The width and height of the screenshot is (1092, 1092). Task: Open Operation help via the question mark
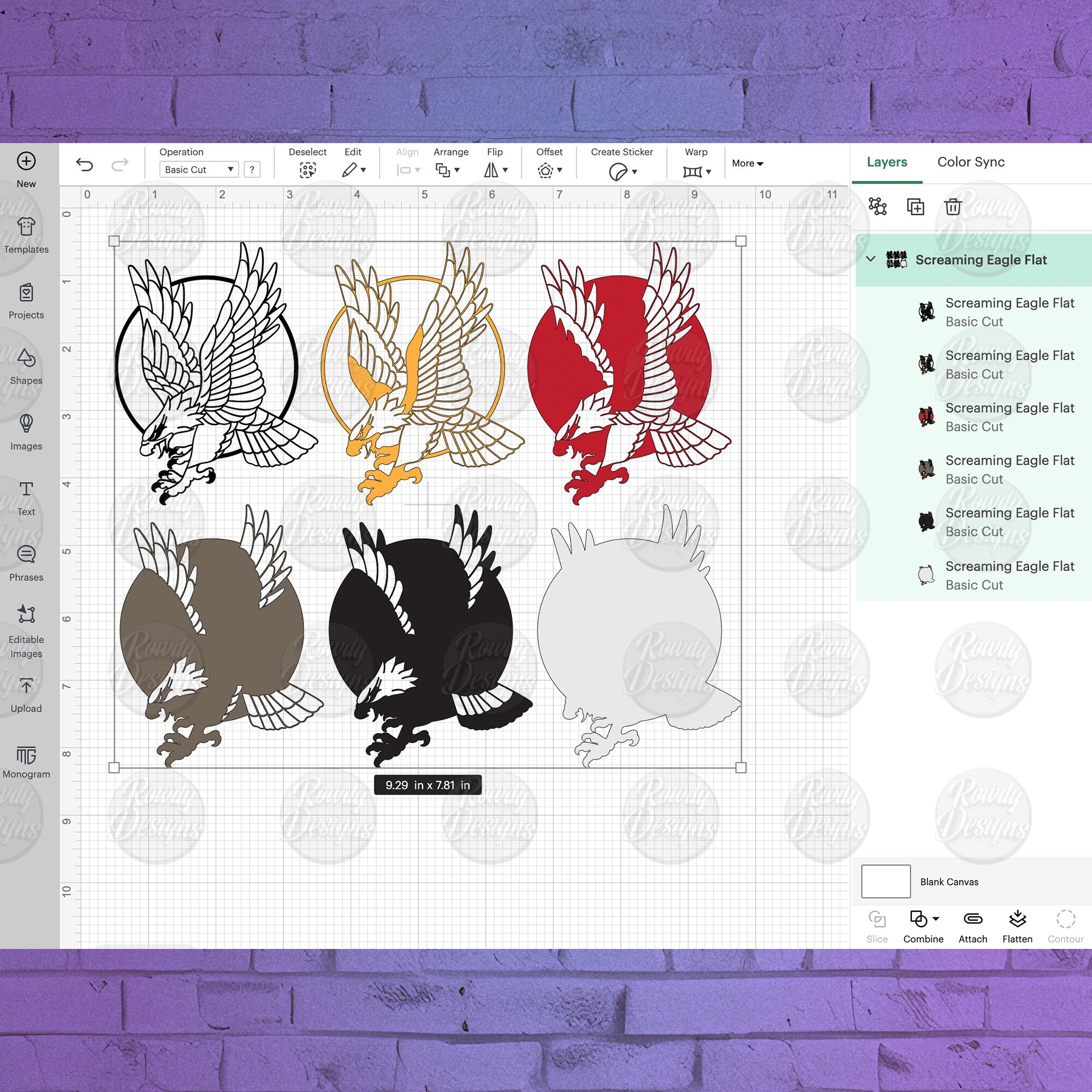click(x=252, y=170)
